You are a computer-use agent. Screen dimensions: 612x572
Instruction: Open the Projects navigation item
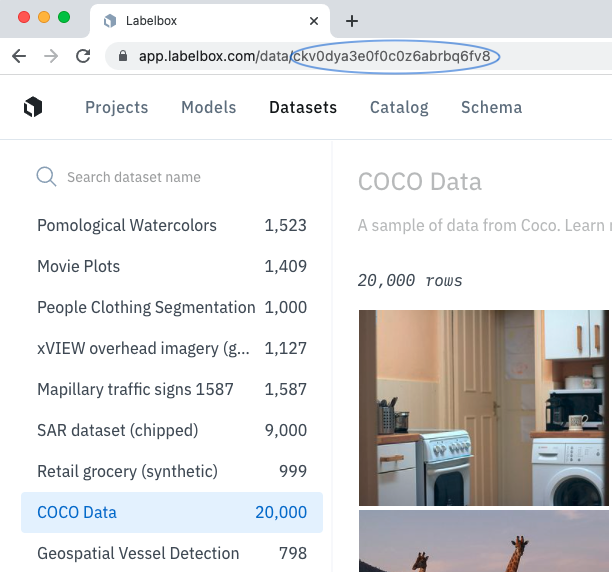117,107
